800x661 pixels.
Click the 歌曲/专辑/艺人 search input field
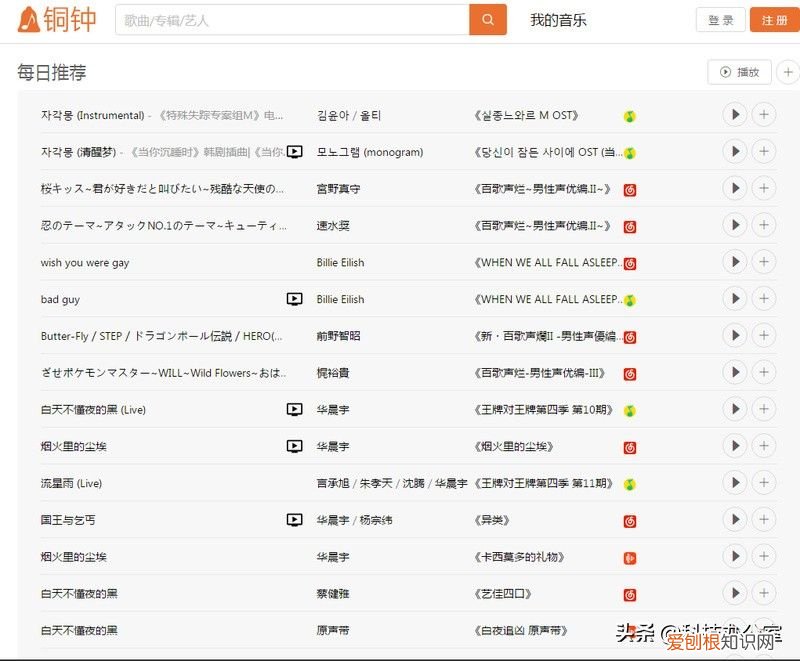[290, 20]
